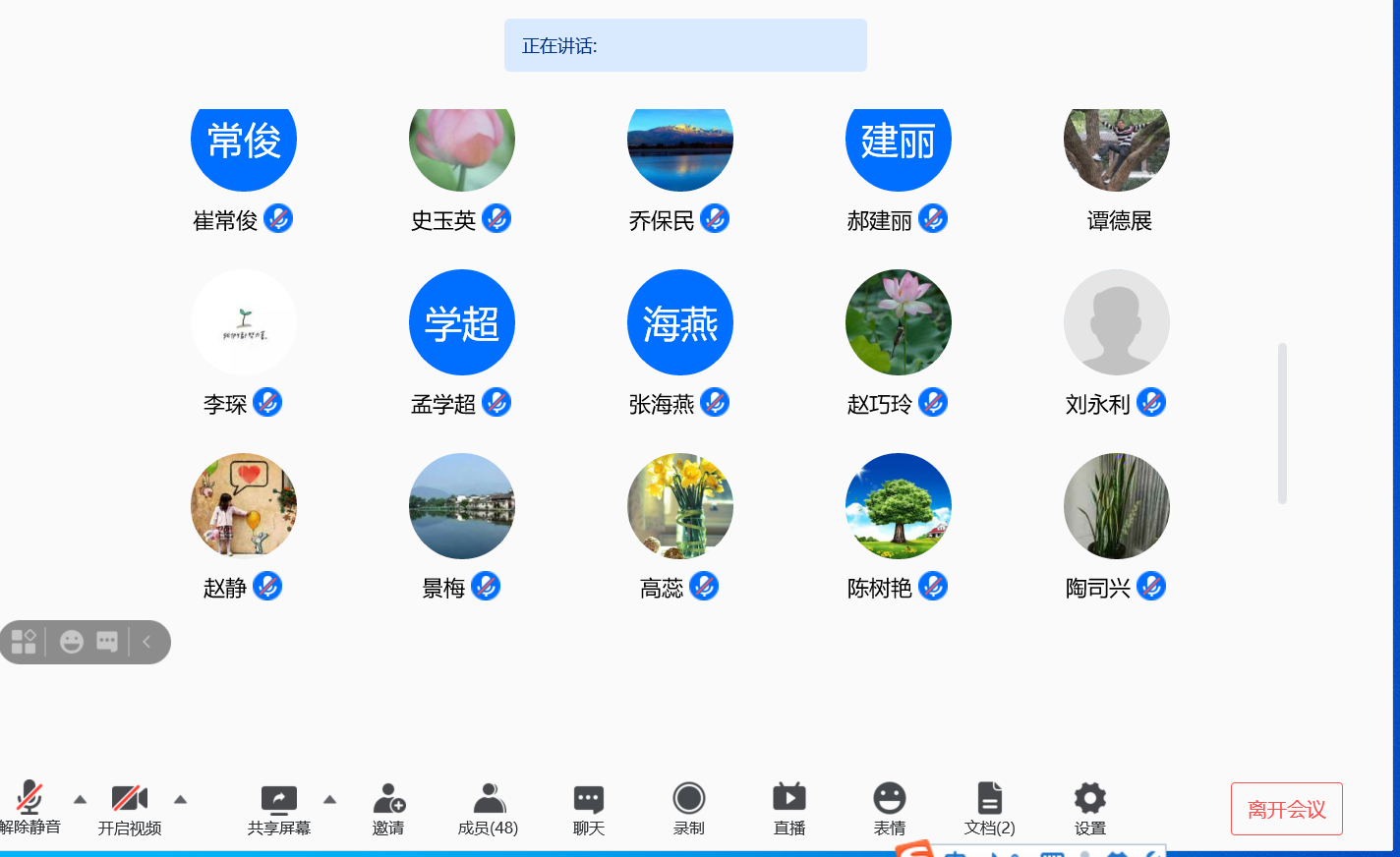Select 张海燕 participant avatar
Image resolution: width=1400 pixels, height=857 pixels.
pos(680,322)
